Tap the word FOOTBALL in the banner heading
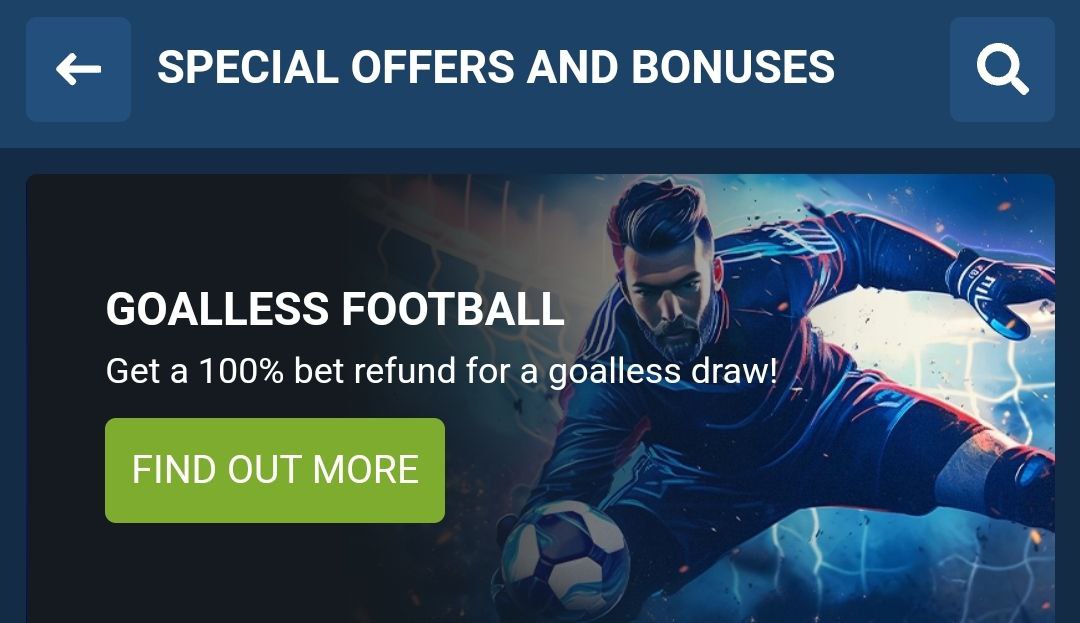The height and width of the screenshot is (623, 1080). pos(453,308)
